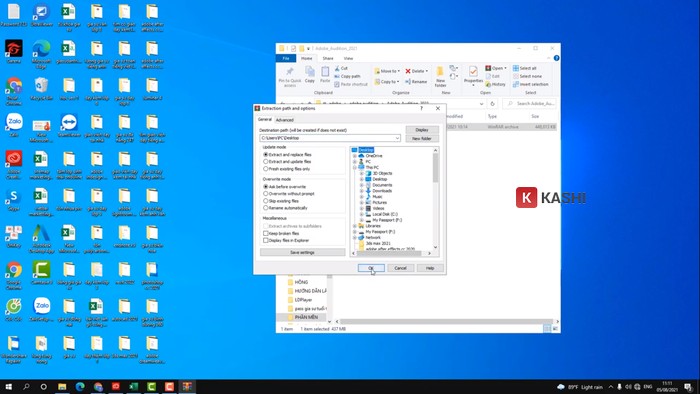
Task: Click History in Explorer ribbon
Action: (496, 84)
